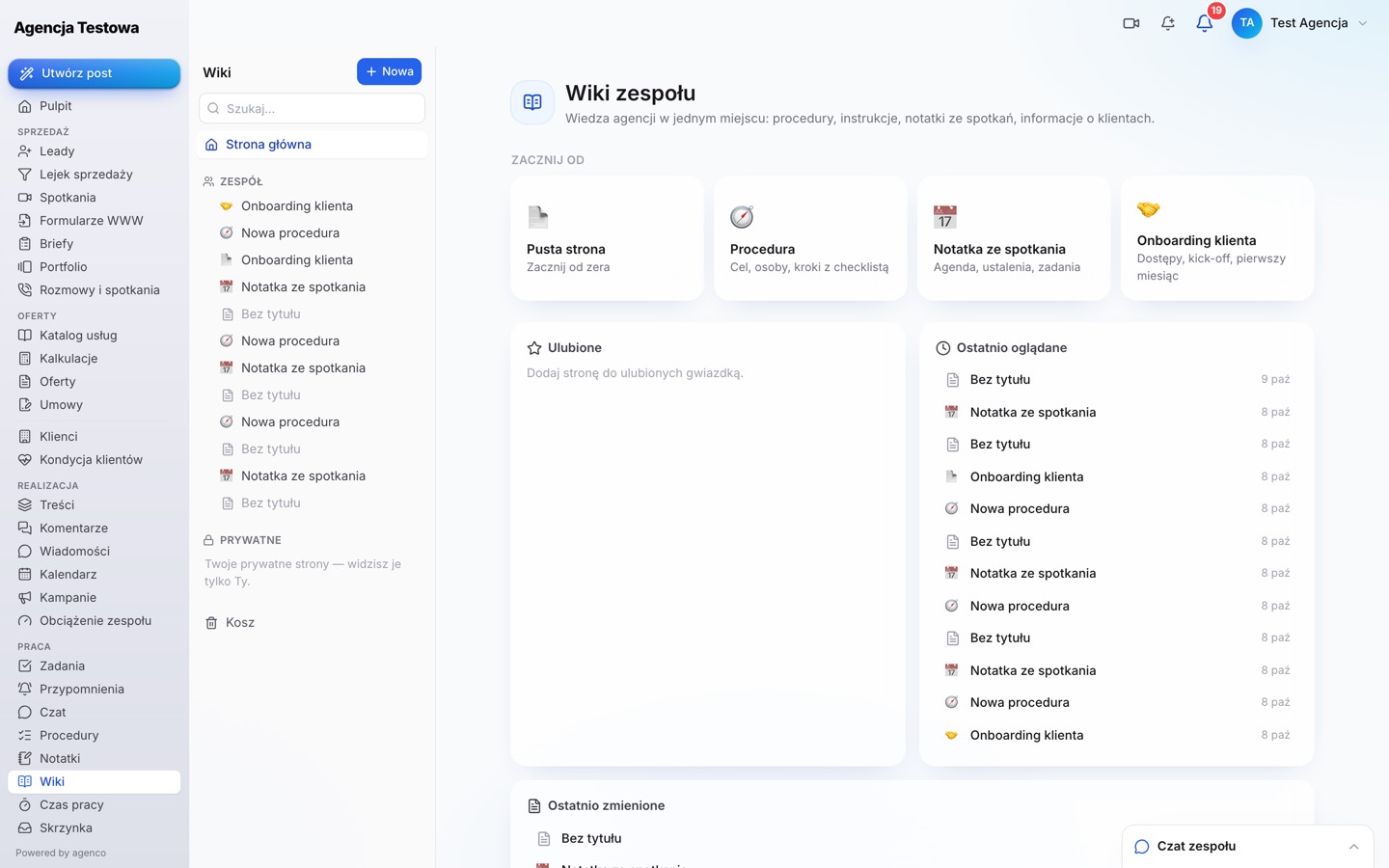Open Bez tytułu viewed 9 paź
Viewport: 1389px width, 868px height.
[1117, 380]
